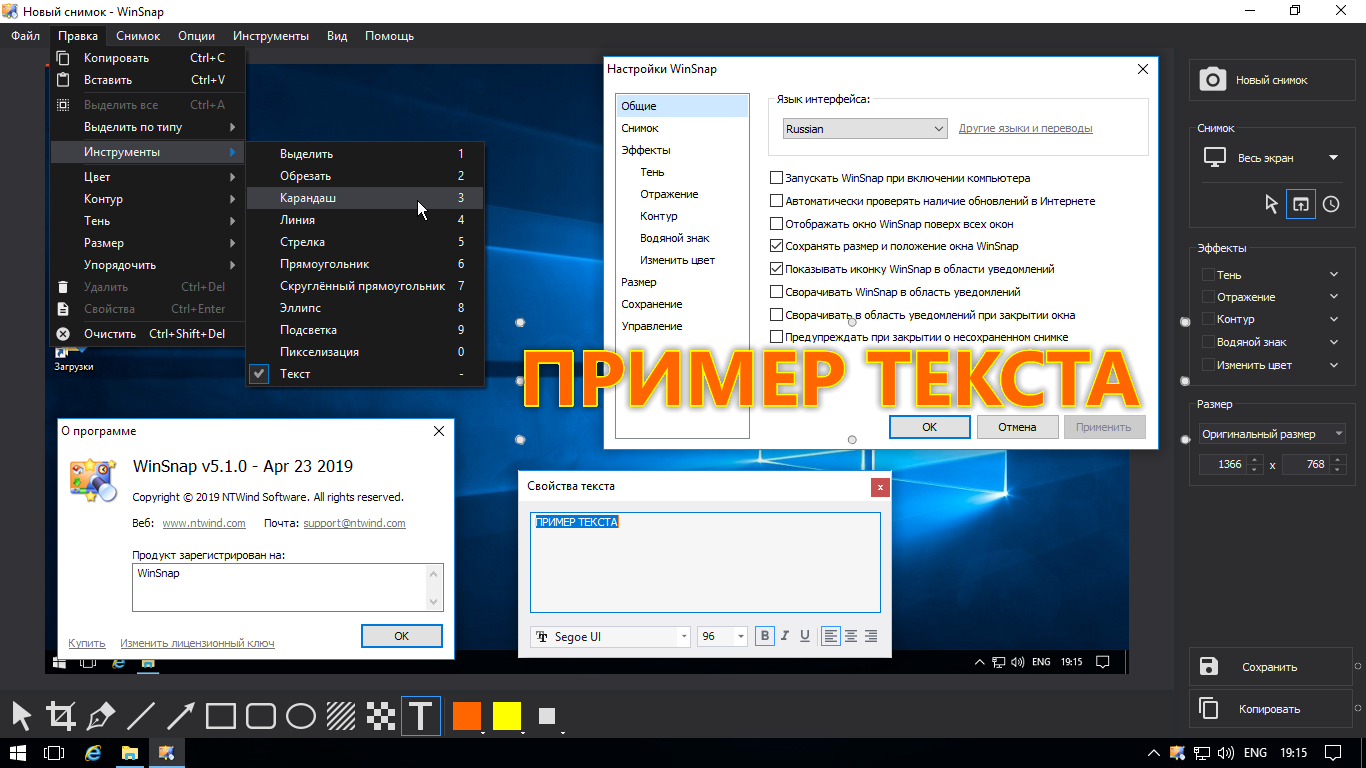Check 'Запускать WinSnap при включении компьютера'
Image resolution: width=1366 pixels, height=768 pixels.
click(x=777, y=178)
